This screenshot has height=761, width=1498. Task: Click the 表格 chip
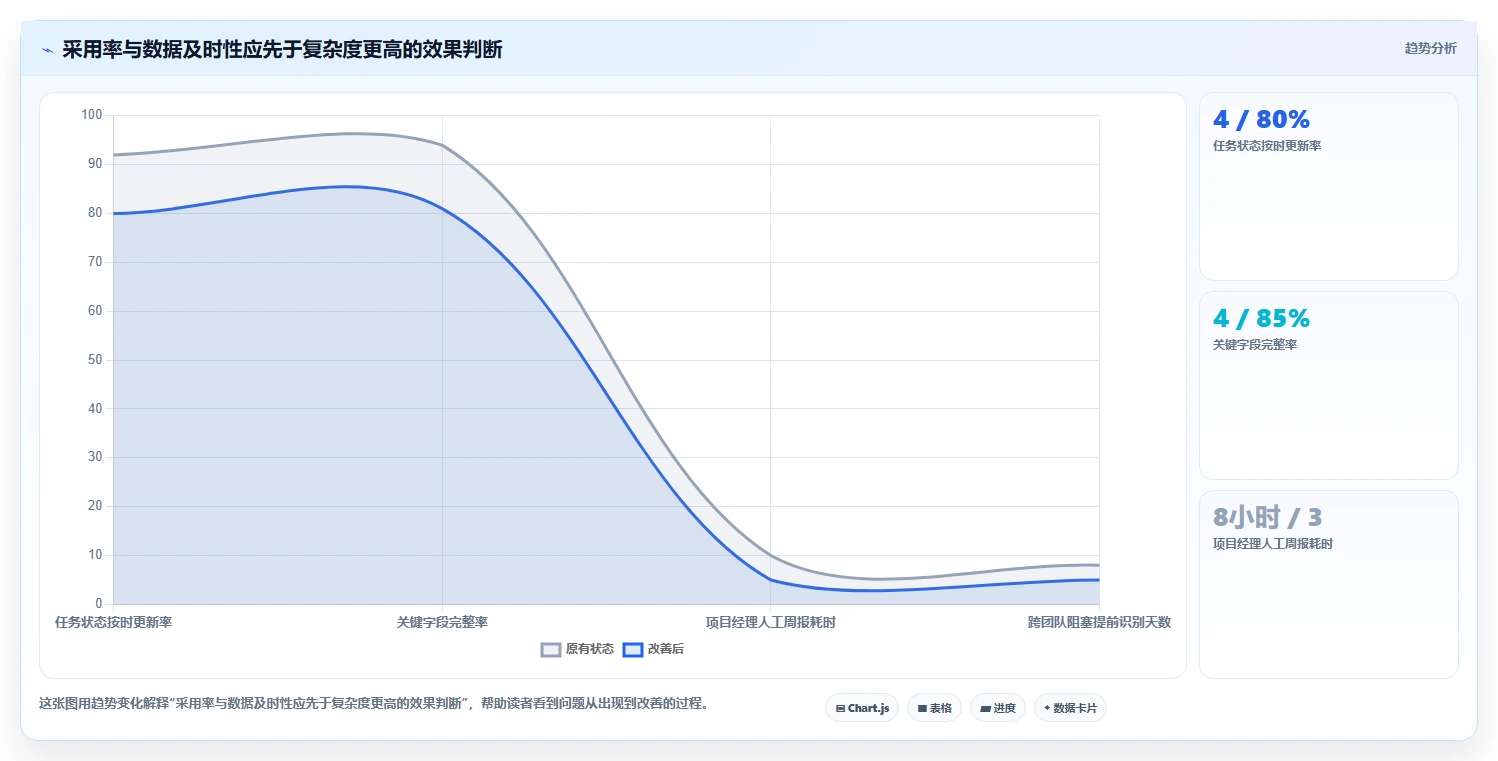934,708
